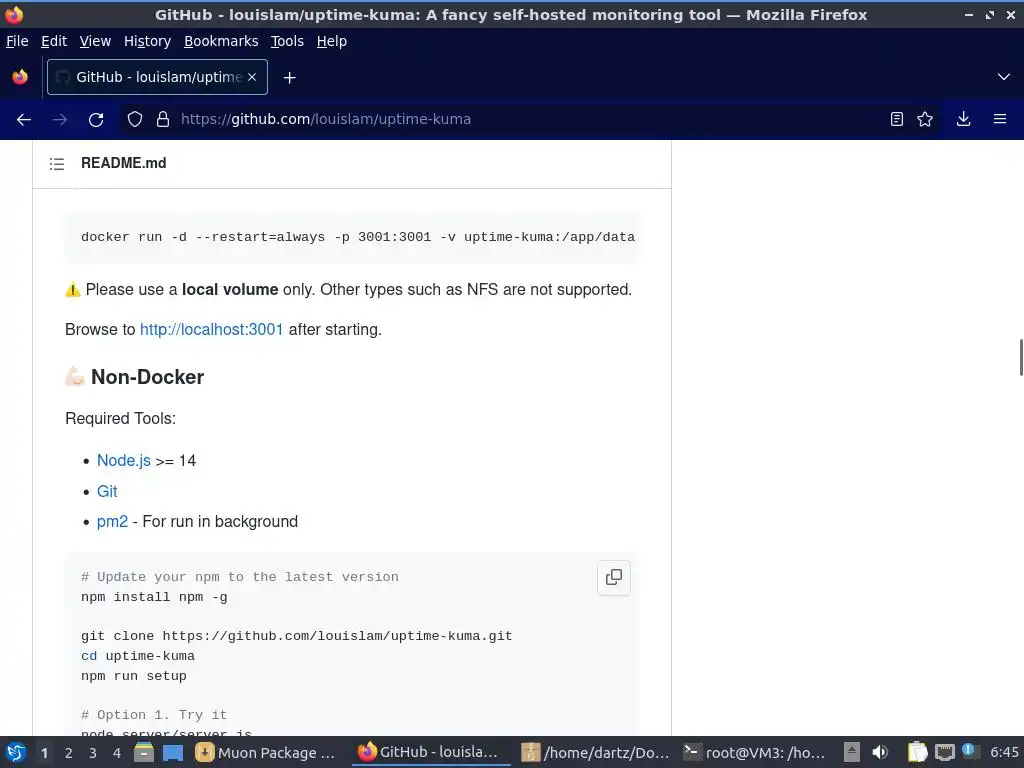Click show desktop taskbar icon
Image resolution: width=1024 pixels, height=768 pixels.
173,753
